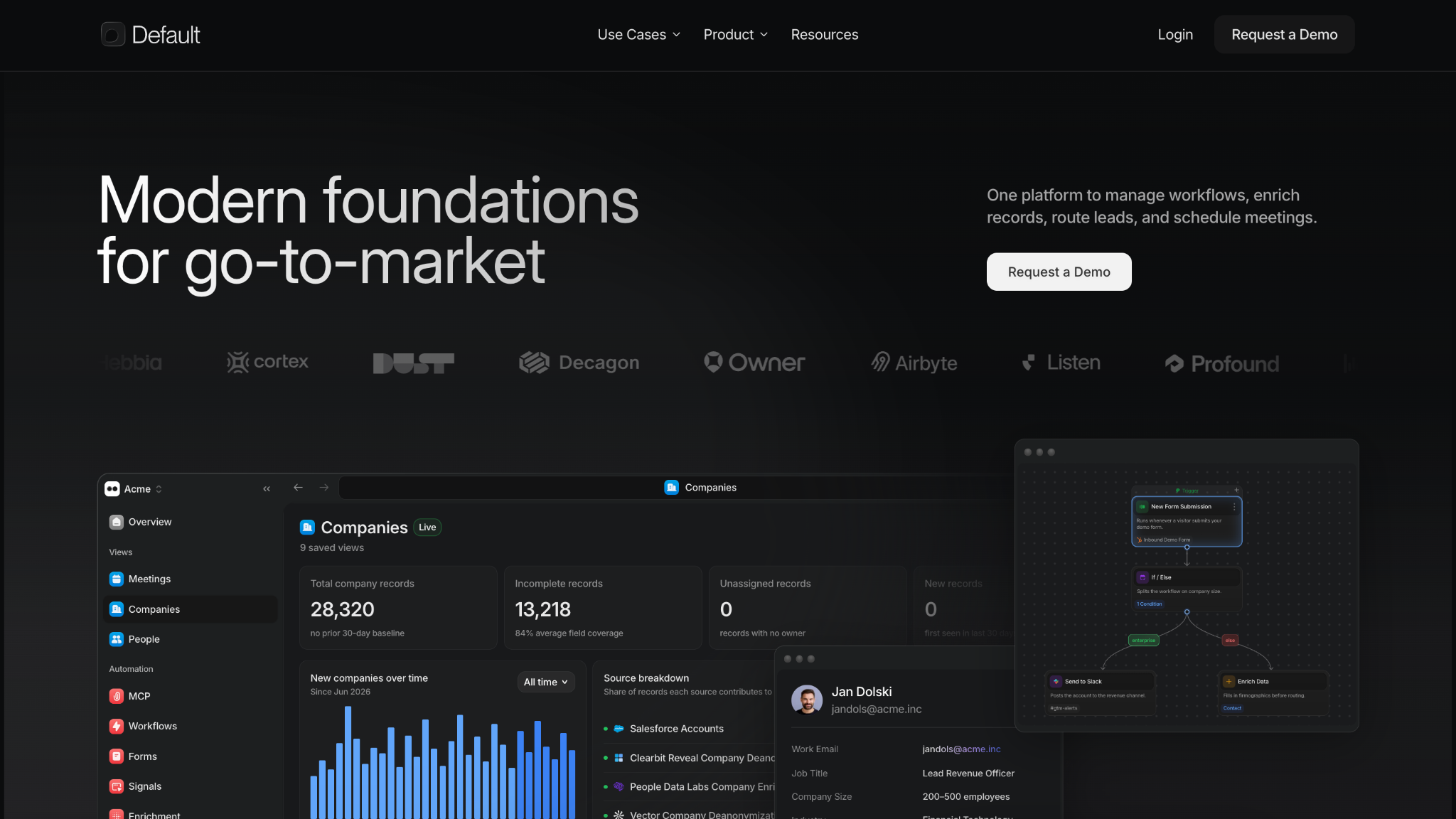Screen dimensions: 1456x819
Task: Click the green enterprise branch label
Action: pos(1144,641)
